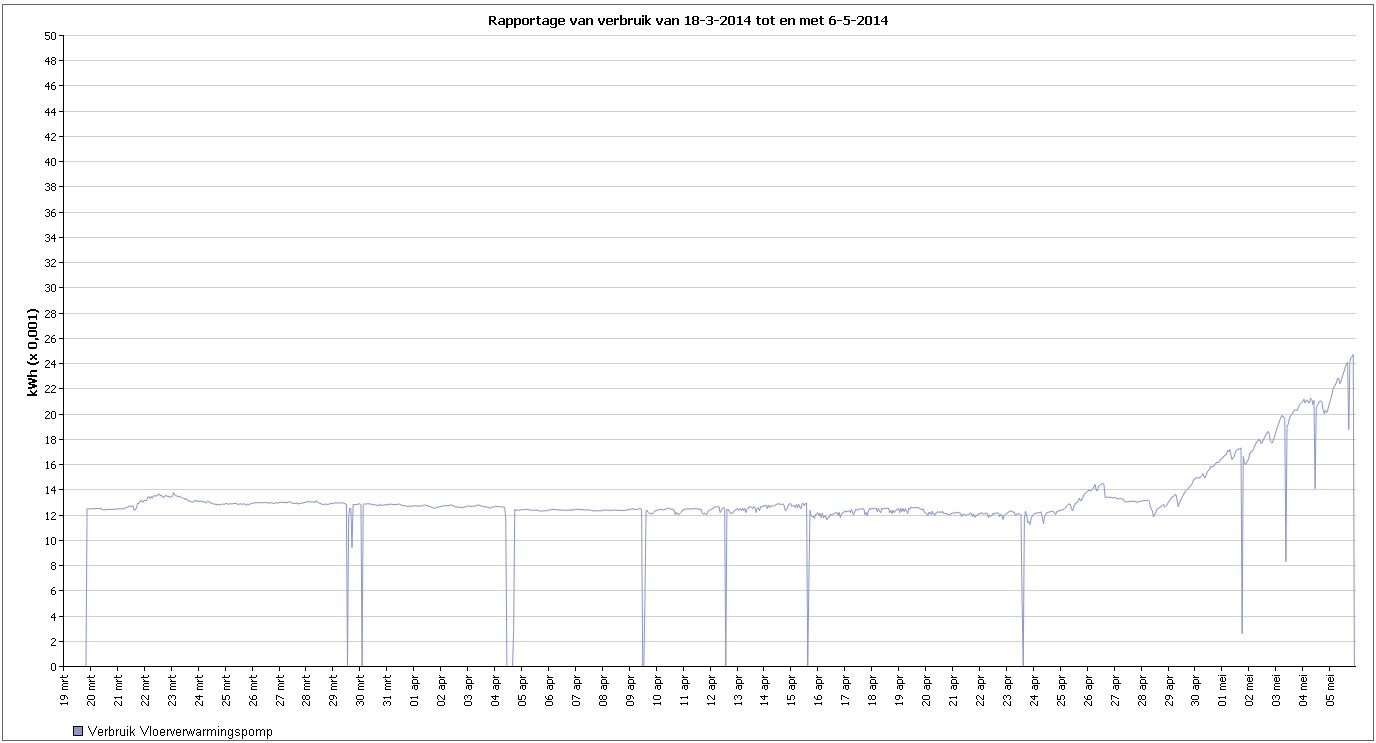The image size is (1376, 743).
Task: Select the '0' value on the y-axis
Action: click(52, 666)
